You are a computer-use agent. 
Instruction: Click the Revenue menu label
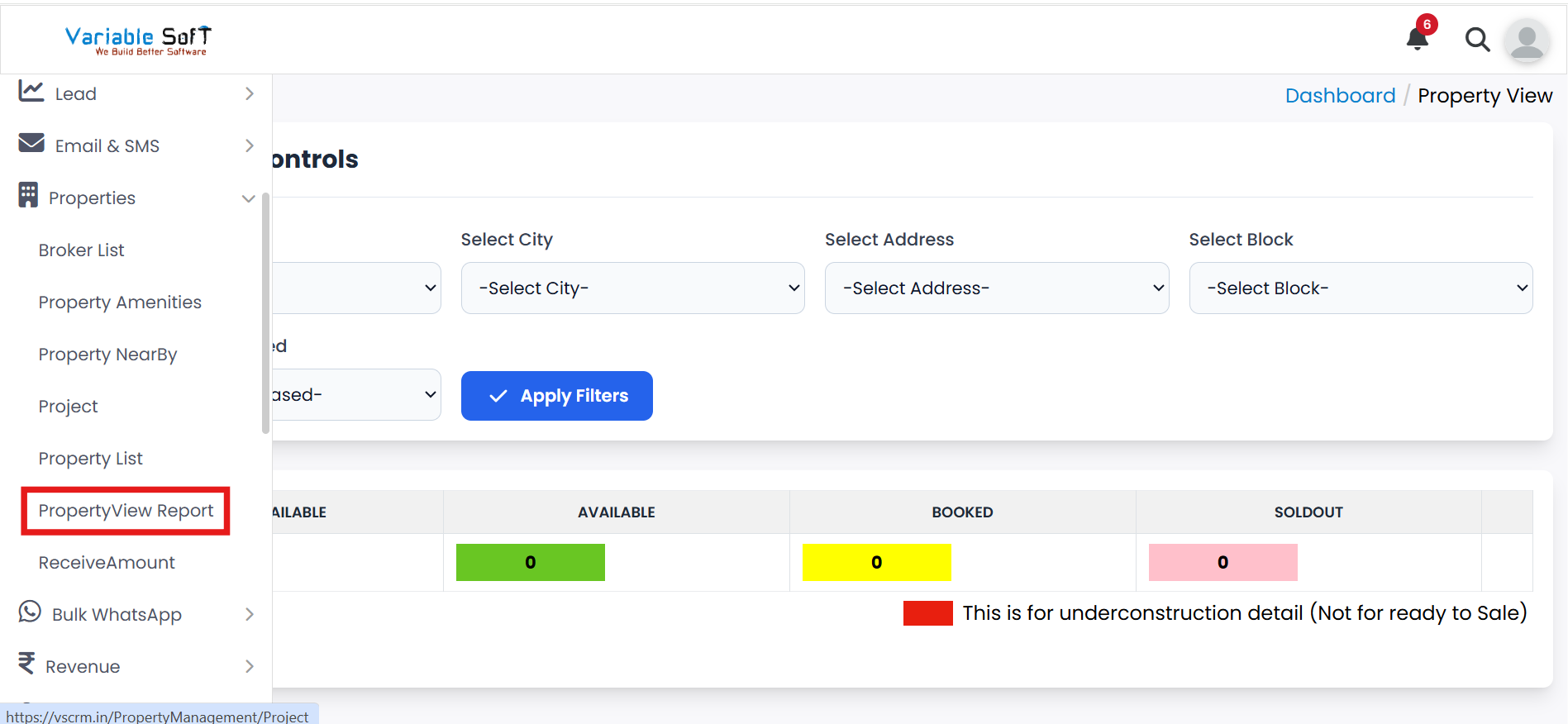coord(83,667)
